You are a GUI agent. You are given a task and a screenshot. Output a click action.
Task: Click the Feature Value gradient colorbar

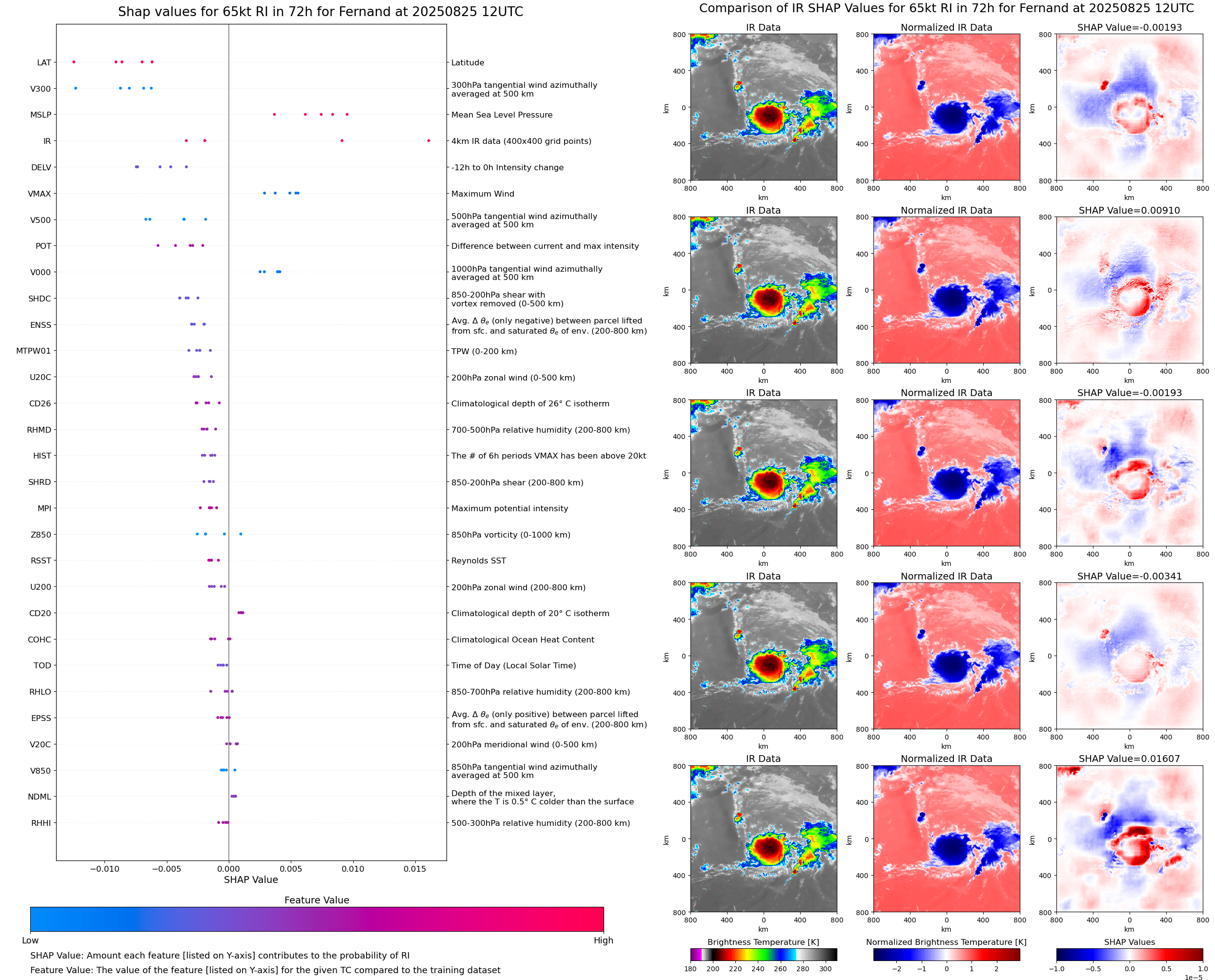[317, 919]
